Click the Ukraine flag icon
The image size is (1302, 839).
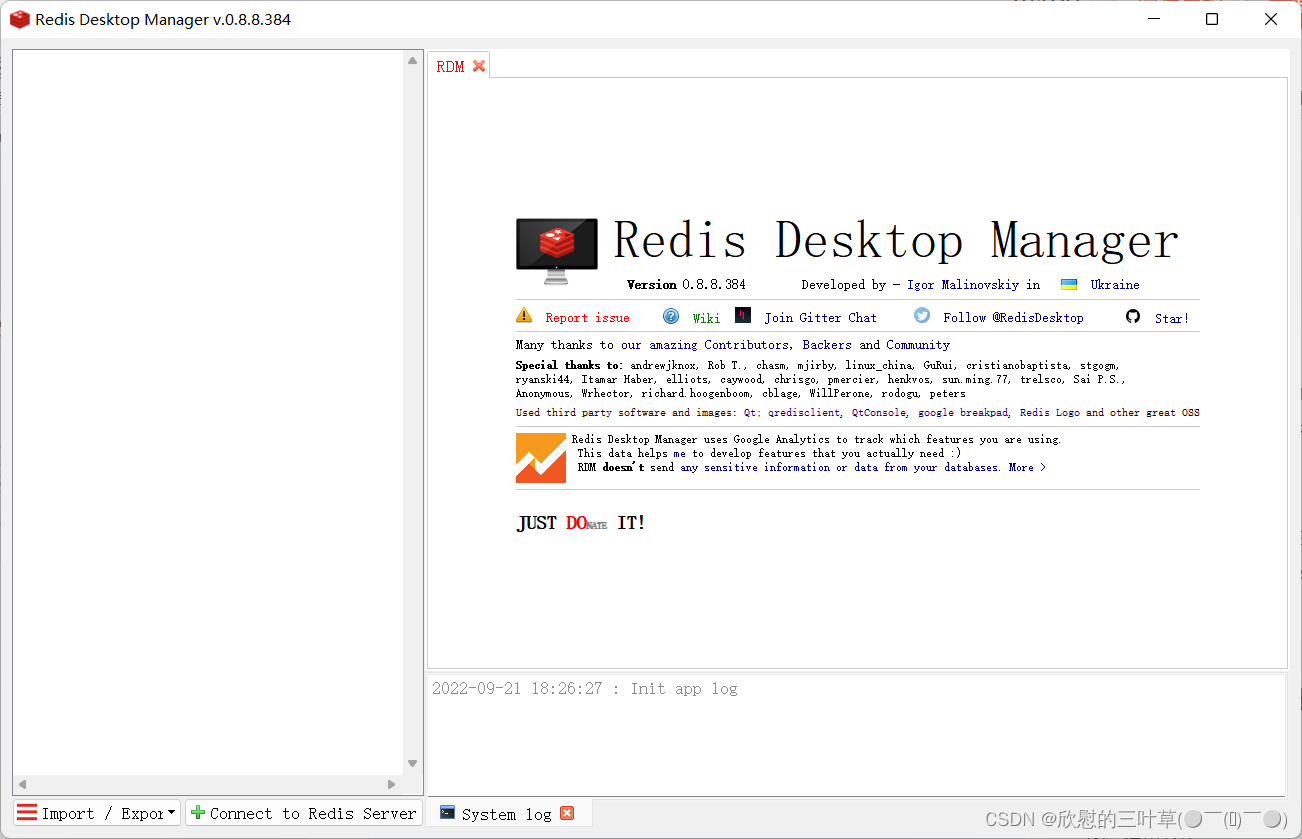1069,285
